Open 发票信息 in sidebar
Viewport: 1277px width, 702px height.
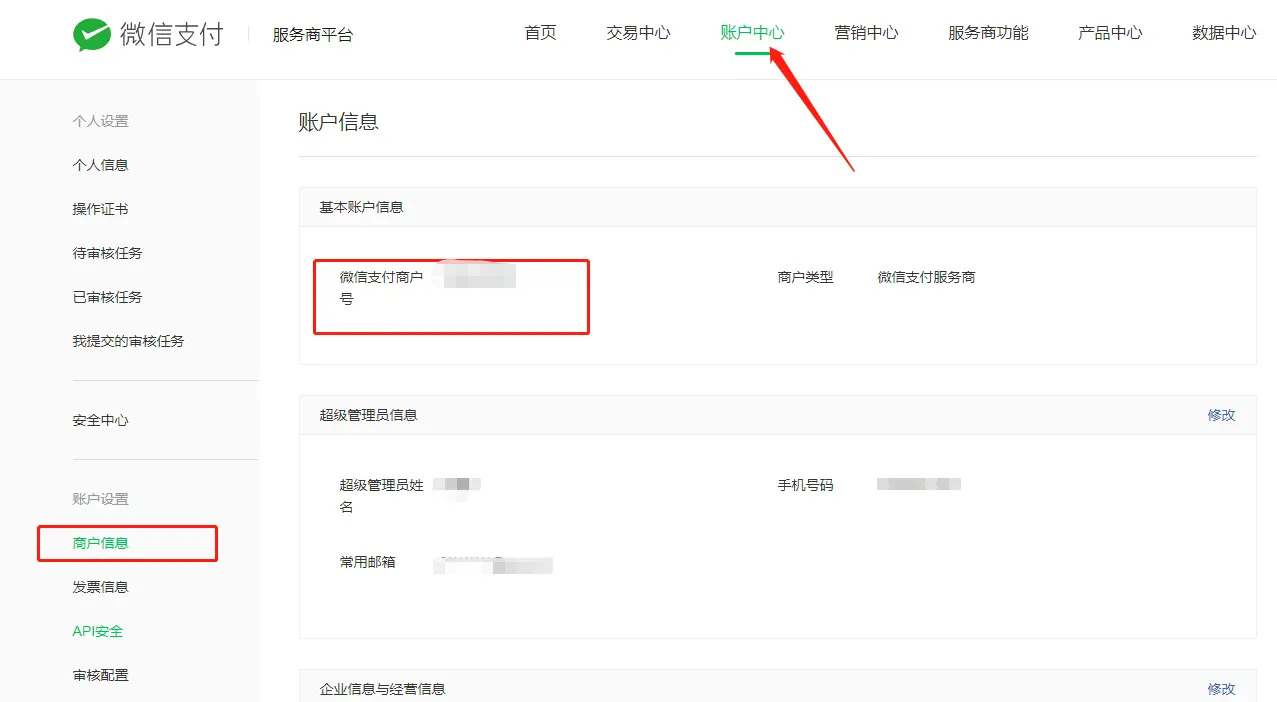100,587
